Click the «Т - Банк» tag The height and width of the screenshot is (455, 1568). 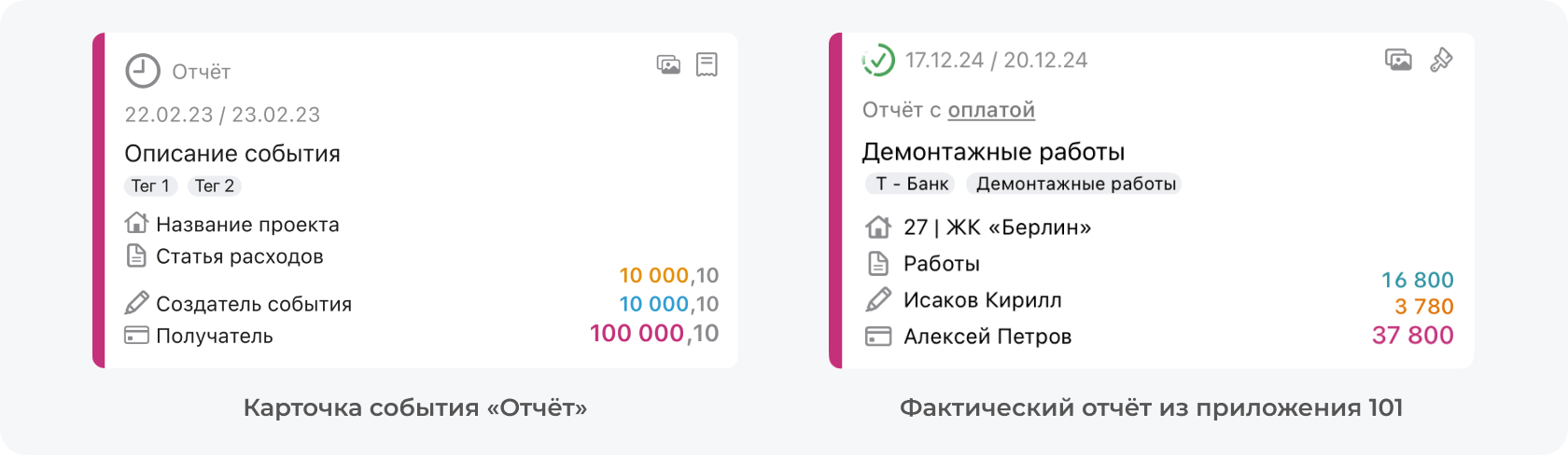pos(912,184)
